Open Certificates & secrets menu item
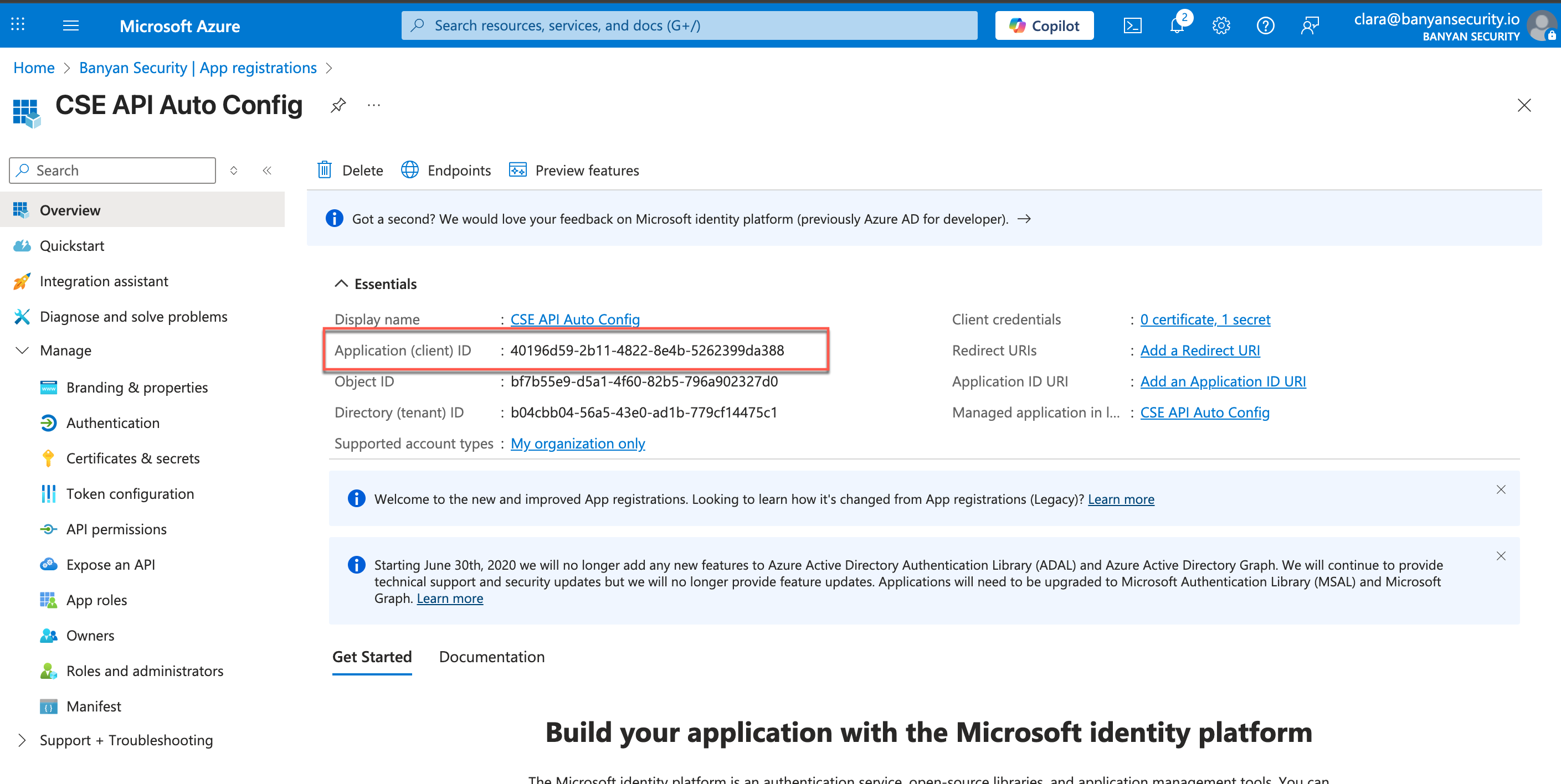 (133, 458)
